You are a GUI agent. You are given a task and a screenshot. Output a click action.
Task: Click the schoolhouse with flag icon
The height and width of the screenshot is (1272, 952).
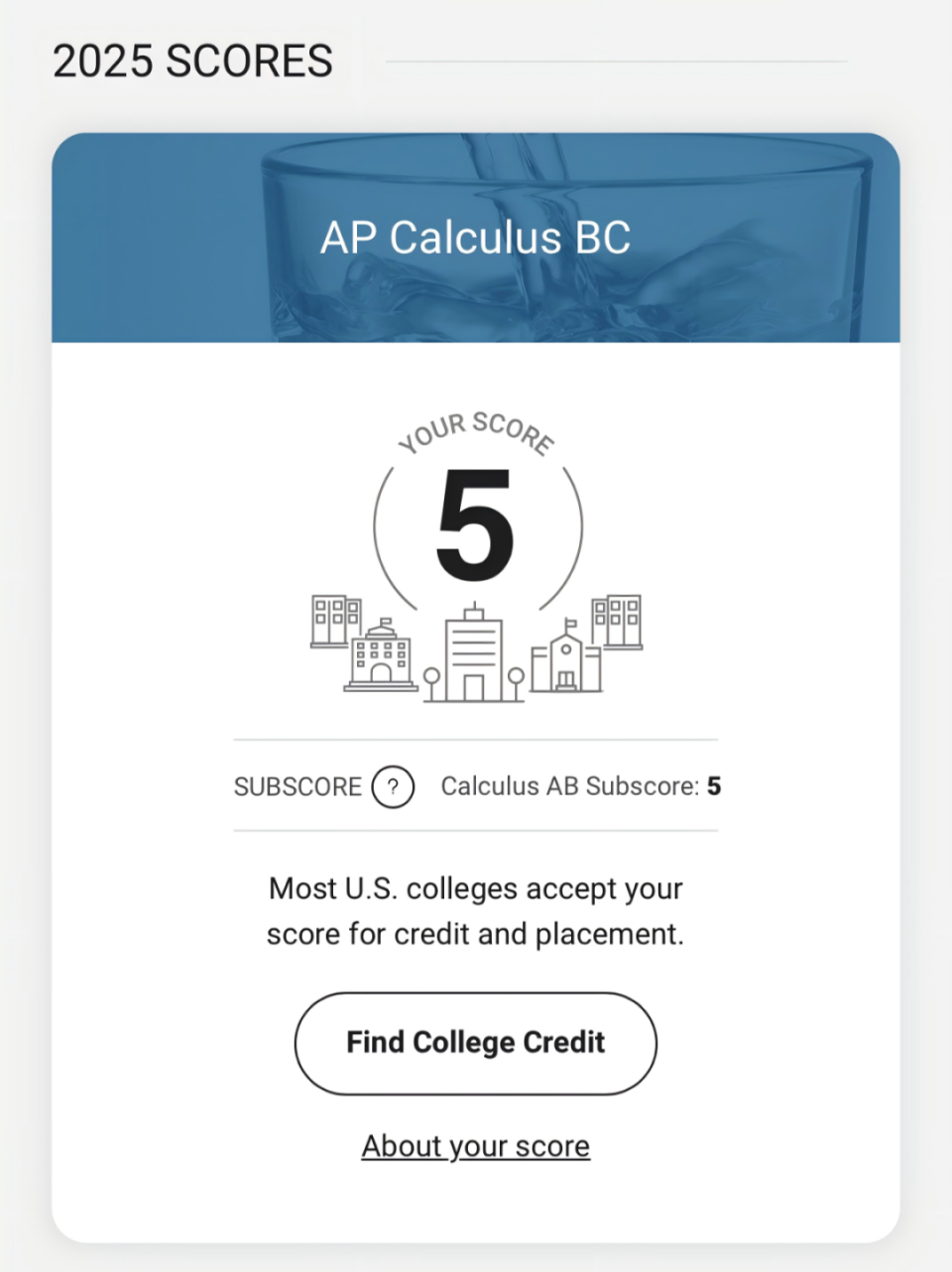click(x=566, y=655)
